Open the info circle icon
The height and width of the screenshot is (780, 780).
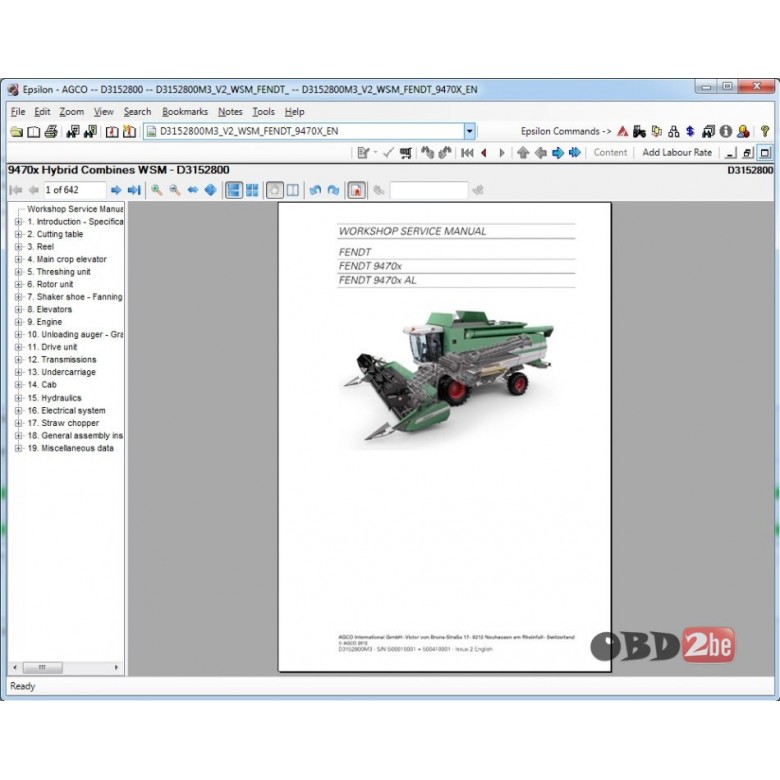tap(726, 131)
